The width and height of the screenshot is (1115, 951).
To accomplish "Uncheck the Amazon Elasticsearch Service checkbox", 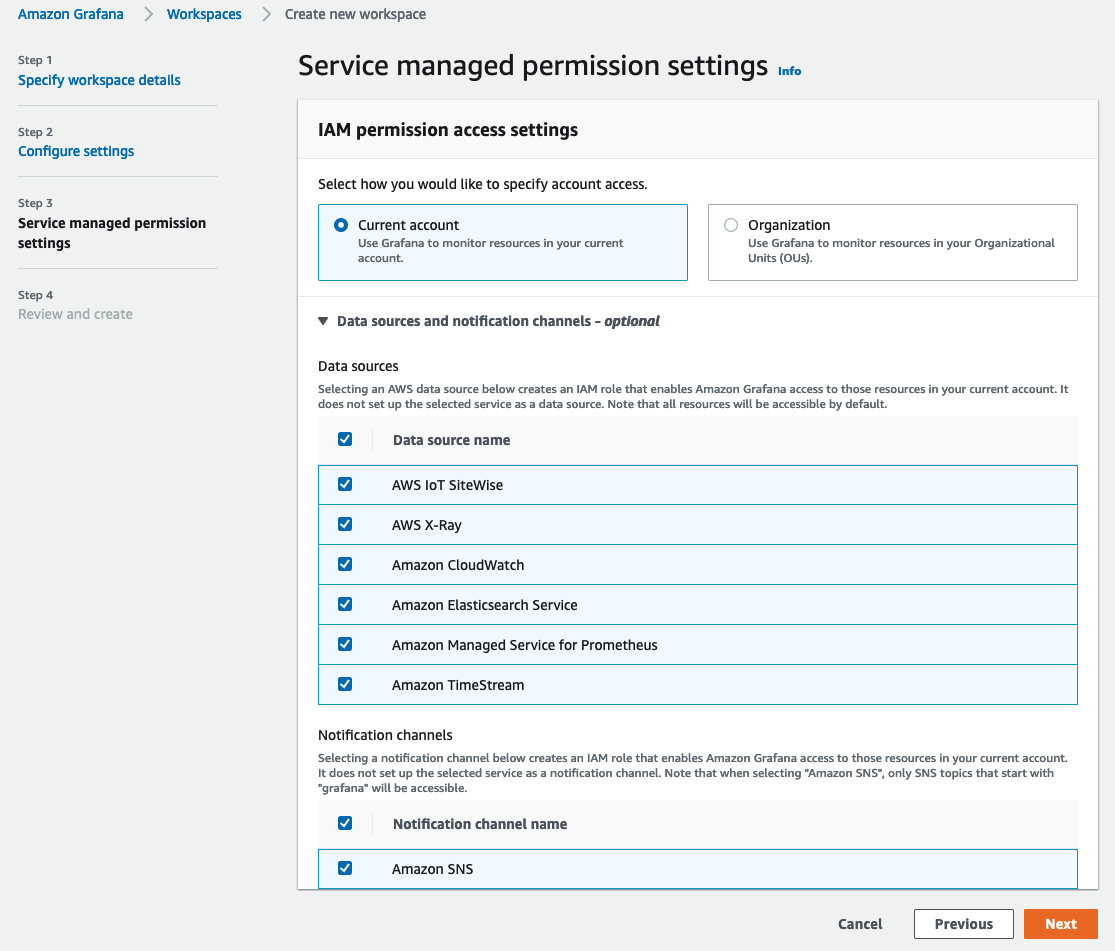I will tap(345, 604).
